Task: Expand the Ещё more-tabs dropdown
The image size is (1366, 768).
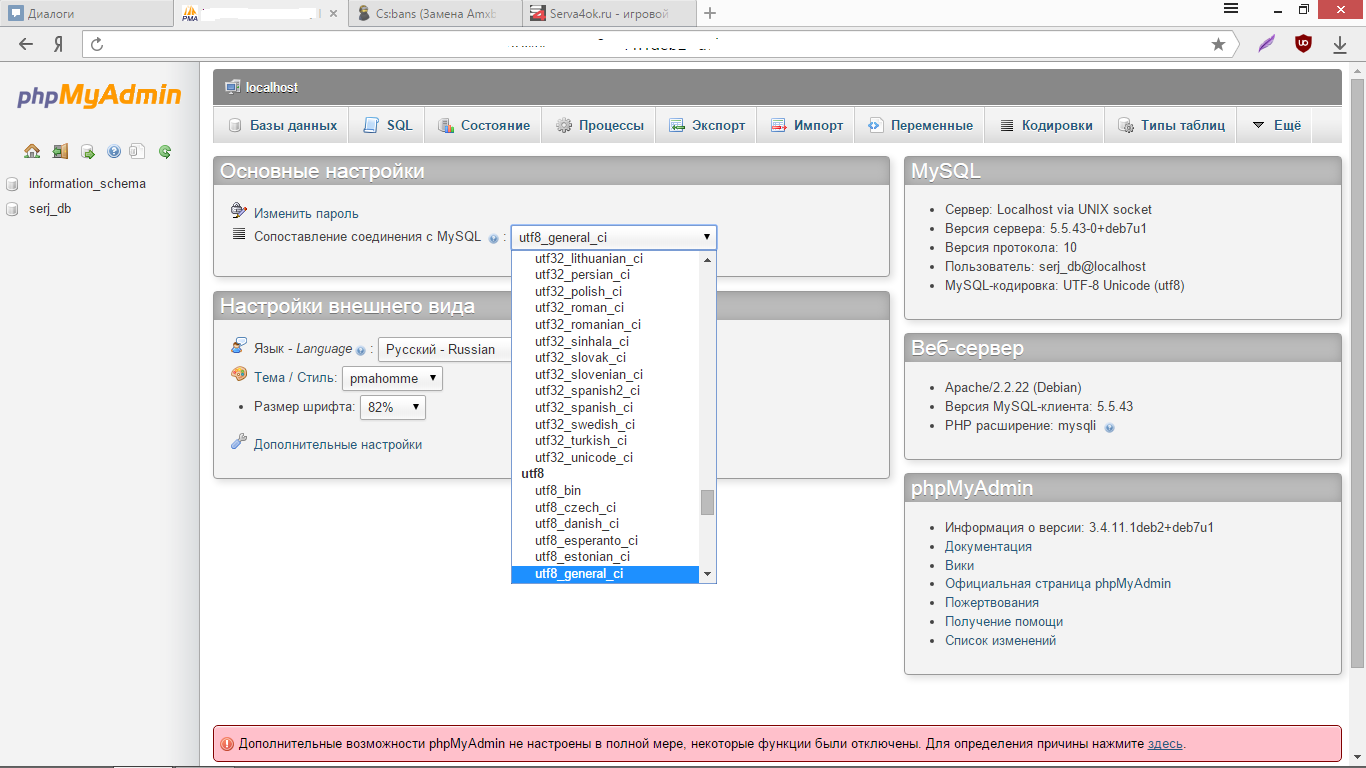Action: [x=1276, y=125]
